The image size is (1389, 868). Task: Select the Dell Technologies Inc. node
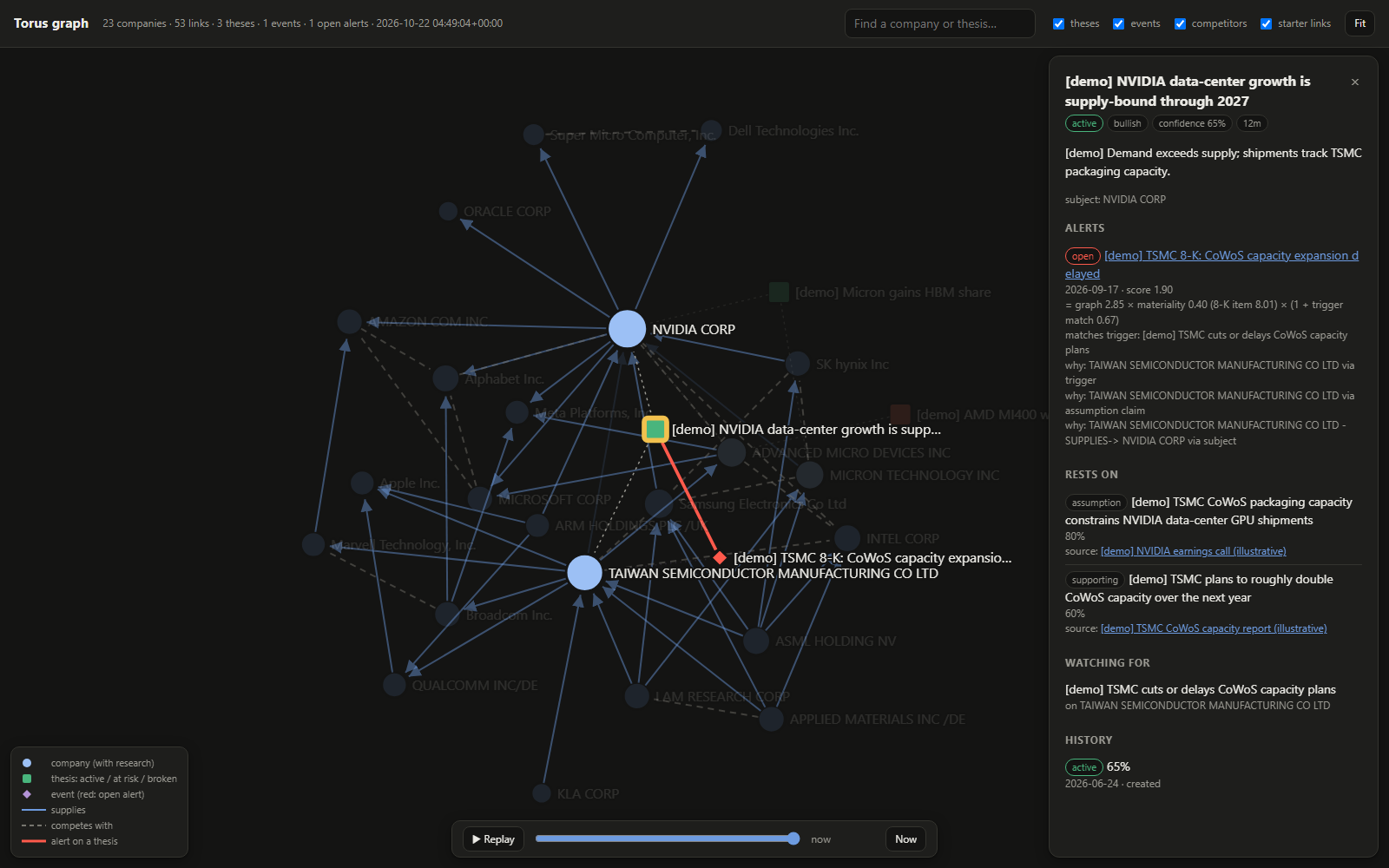click(710, 130)
